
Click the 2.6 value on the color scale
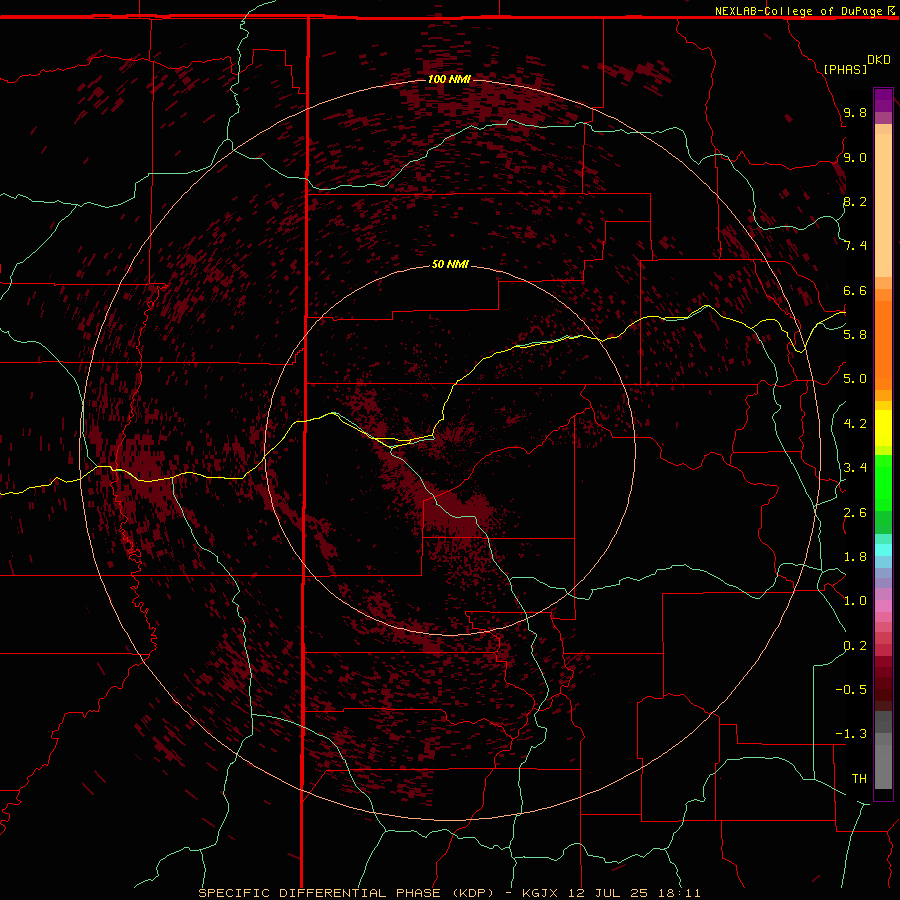click(855, 513)
